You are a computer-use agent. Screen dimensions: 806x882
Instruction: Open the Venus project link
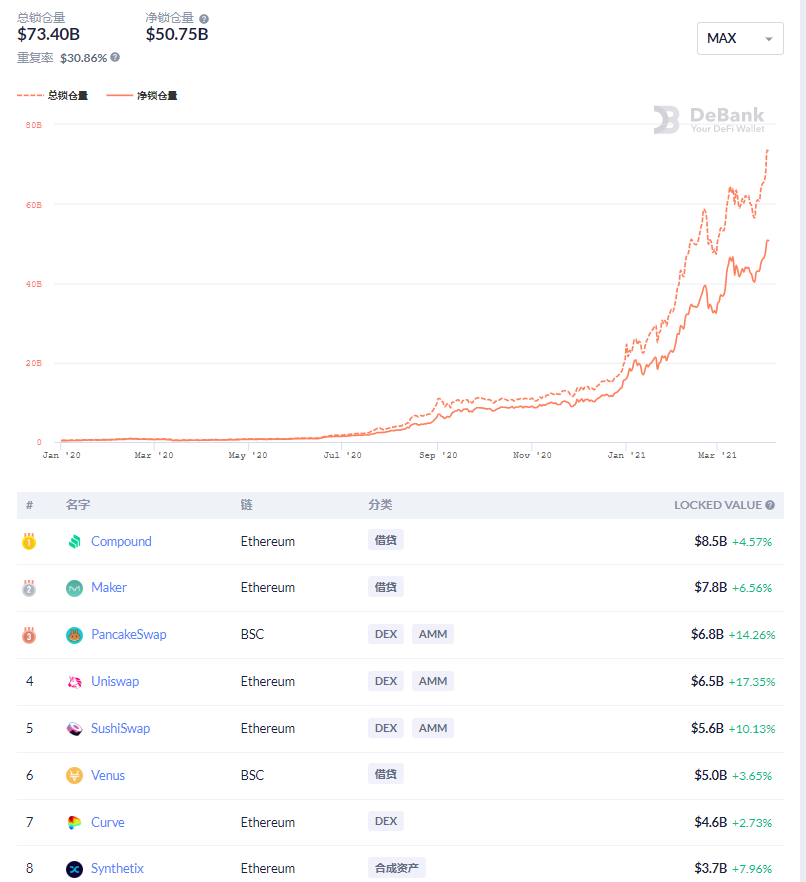[x=108, y=775]
